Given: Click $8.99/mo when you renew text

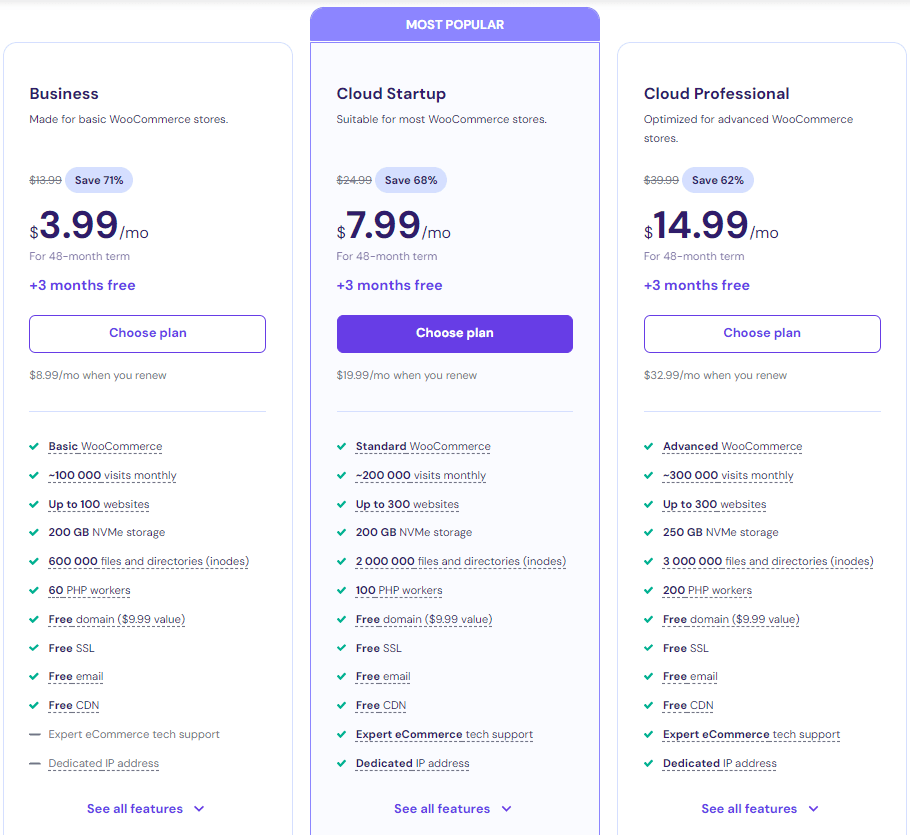Looking at the screenshot, I should [98, 375].
